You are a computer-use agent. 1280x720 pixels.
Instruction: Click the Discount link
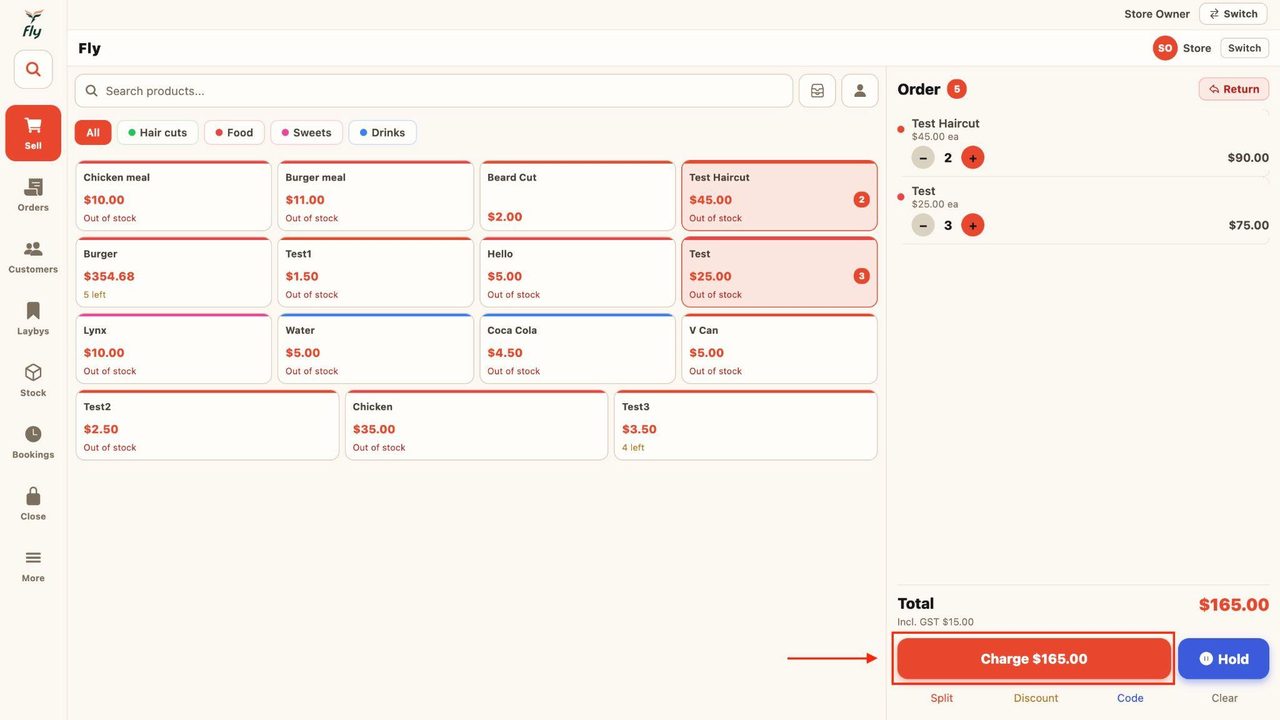point(1036,698)
